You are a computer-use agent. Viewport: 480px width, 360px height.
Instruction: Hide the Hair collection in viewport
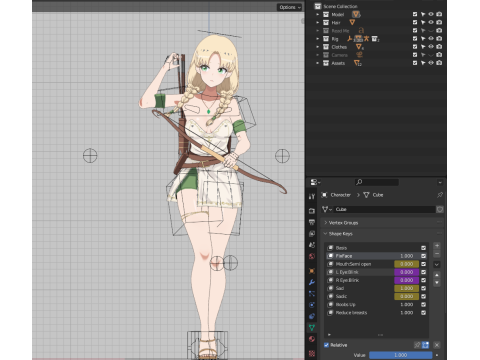pyautogui.click(x=431, y=22)
